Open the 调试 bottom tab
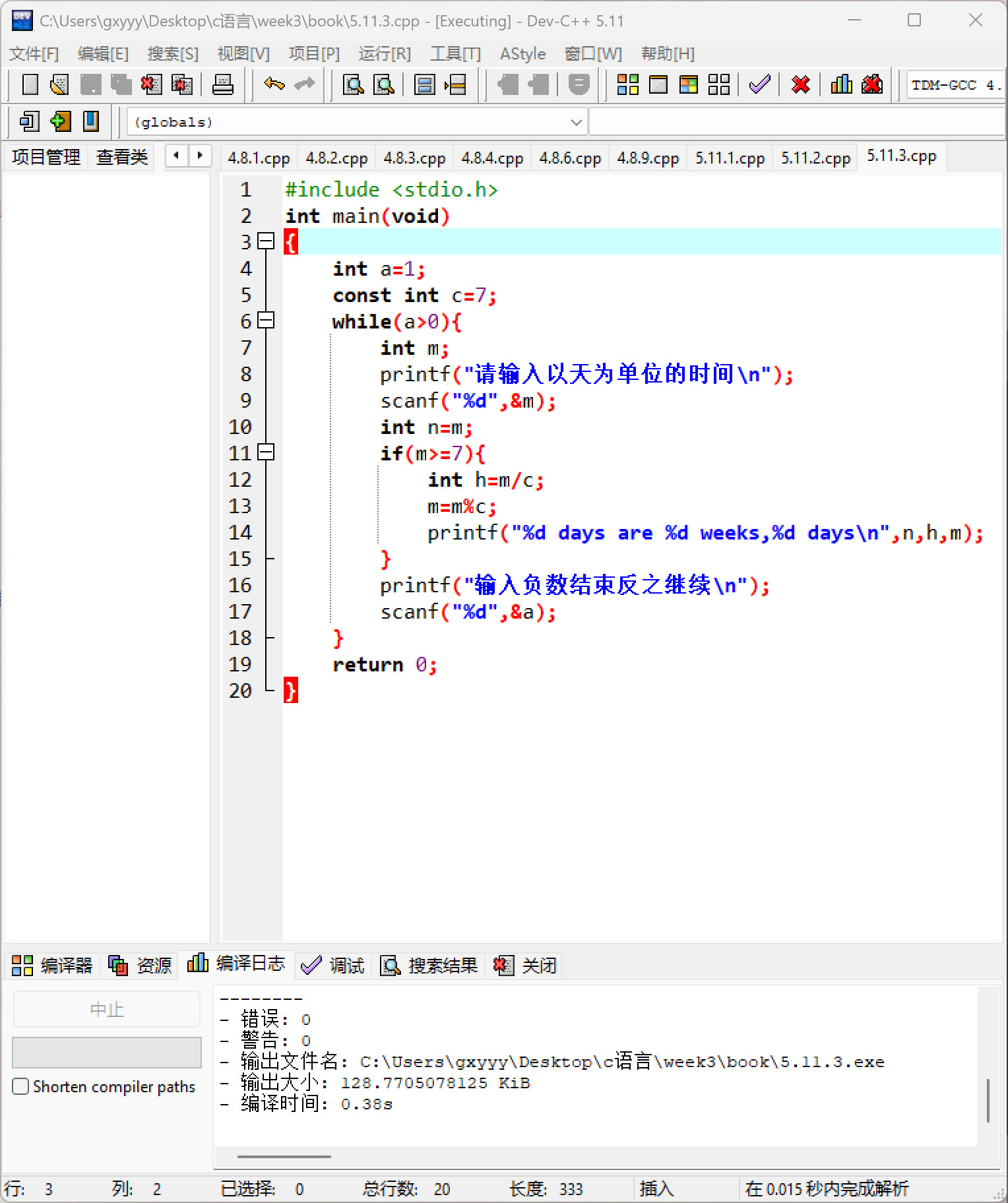Viewport: 1008px width, 1203px height. coord(333,966)
